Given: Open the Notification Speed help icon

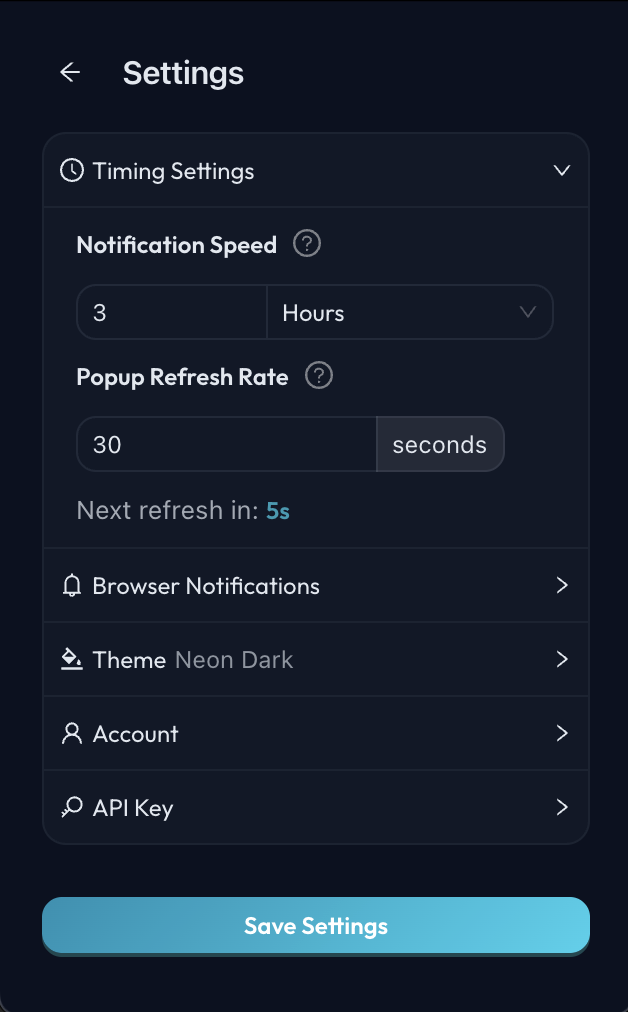Looking at the screenshot, I should pos(306,244).
